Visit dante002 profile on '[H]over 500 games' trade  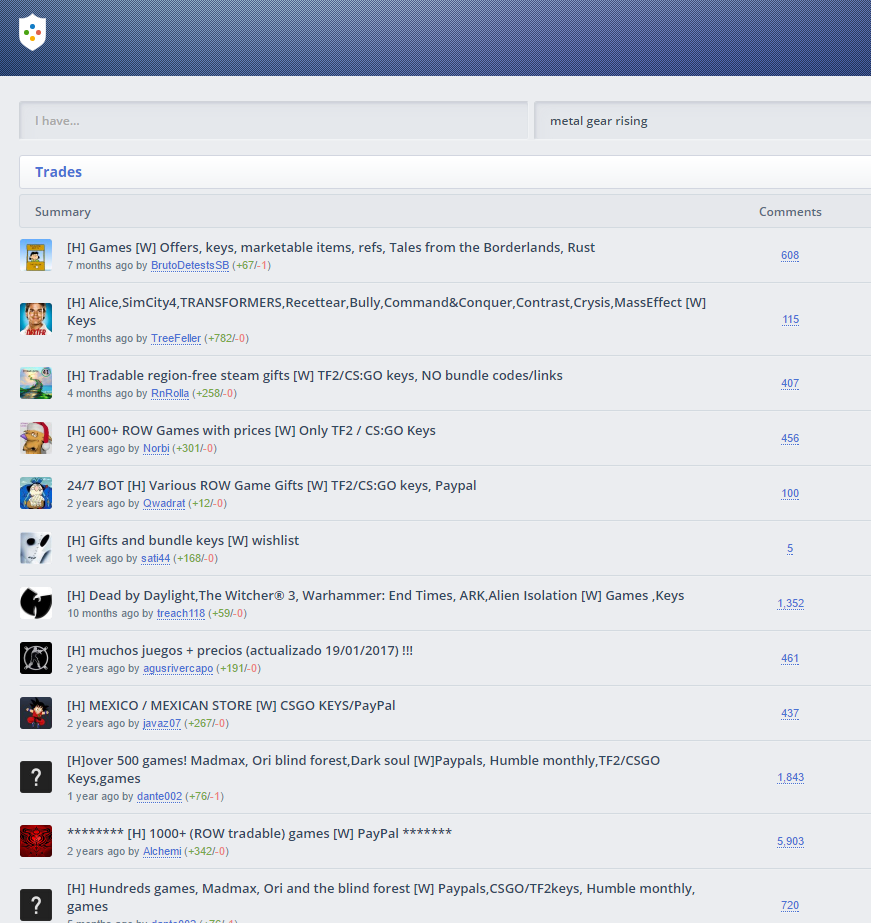point(159,796)
